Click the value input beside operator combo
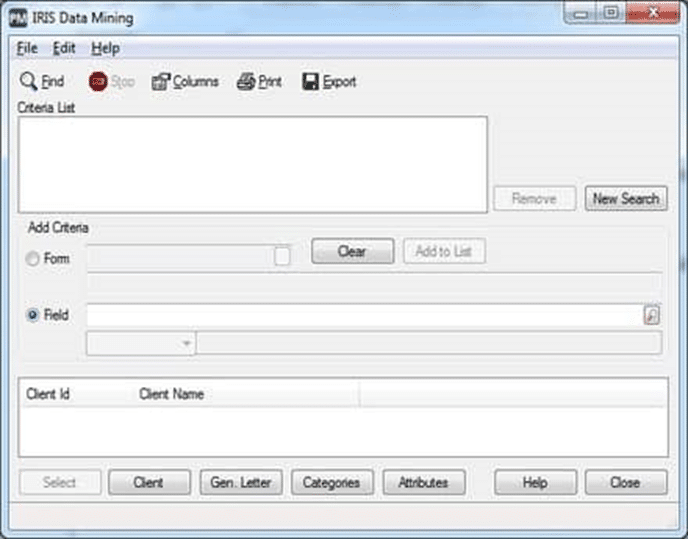Screen dimensions: 688x539 click(429, 343)
